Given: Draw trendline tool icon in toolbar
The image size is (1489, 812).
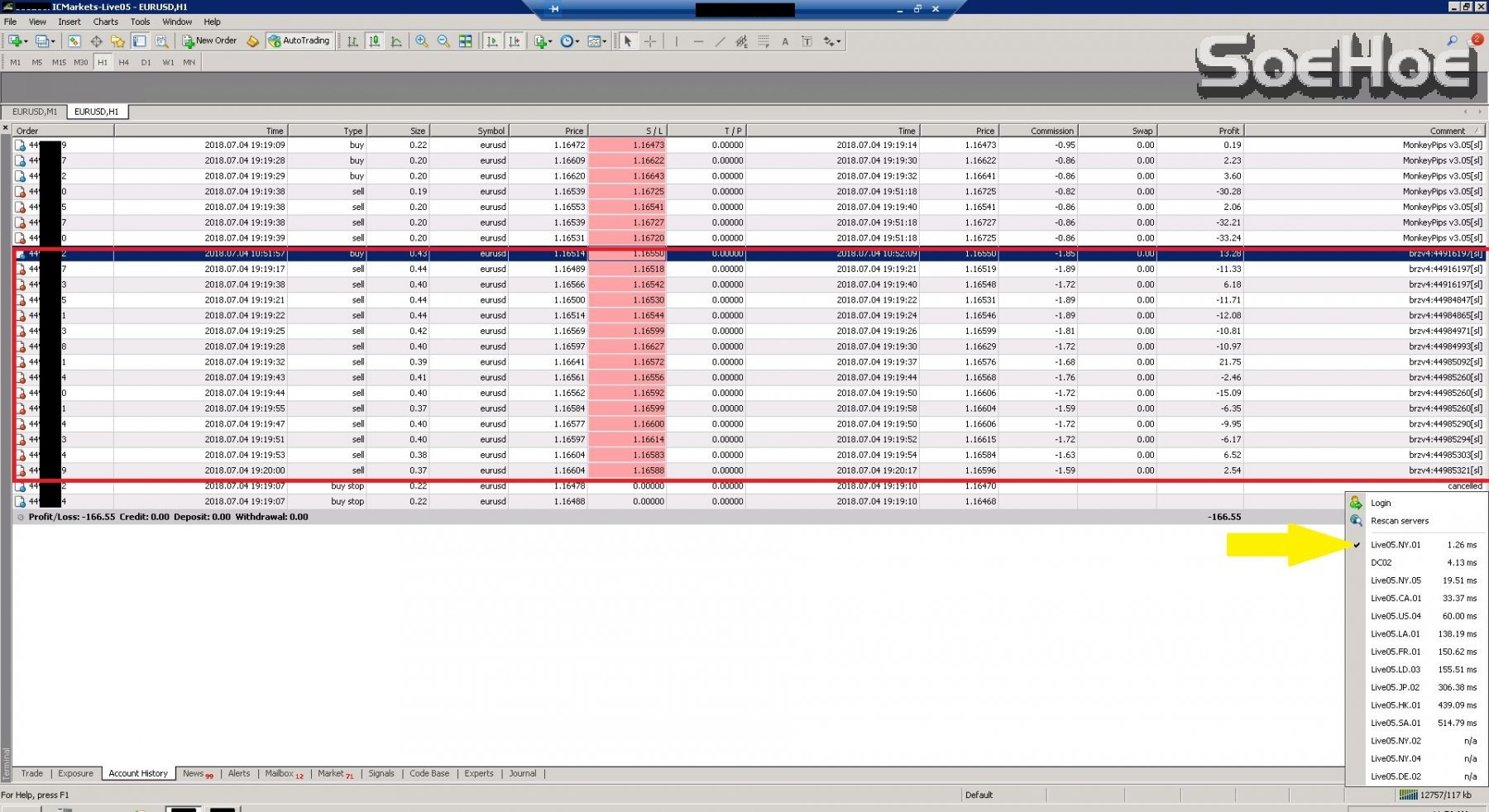Looking at the screenshot, I should coord(720,41).
